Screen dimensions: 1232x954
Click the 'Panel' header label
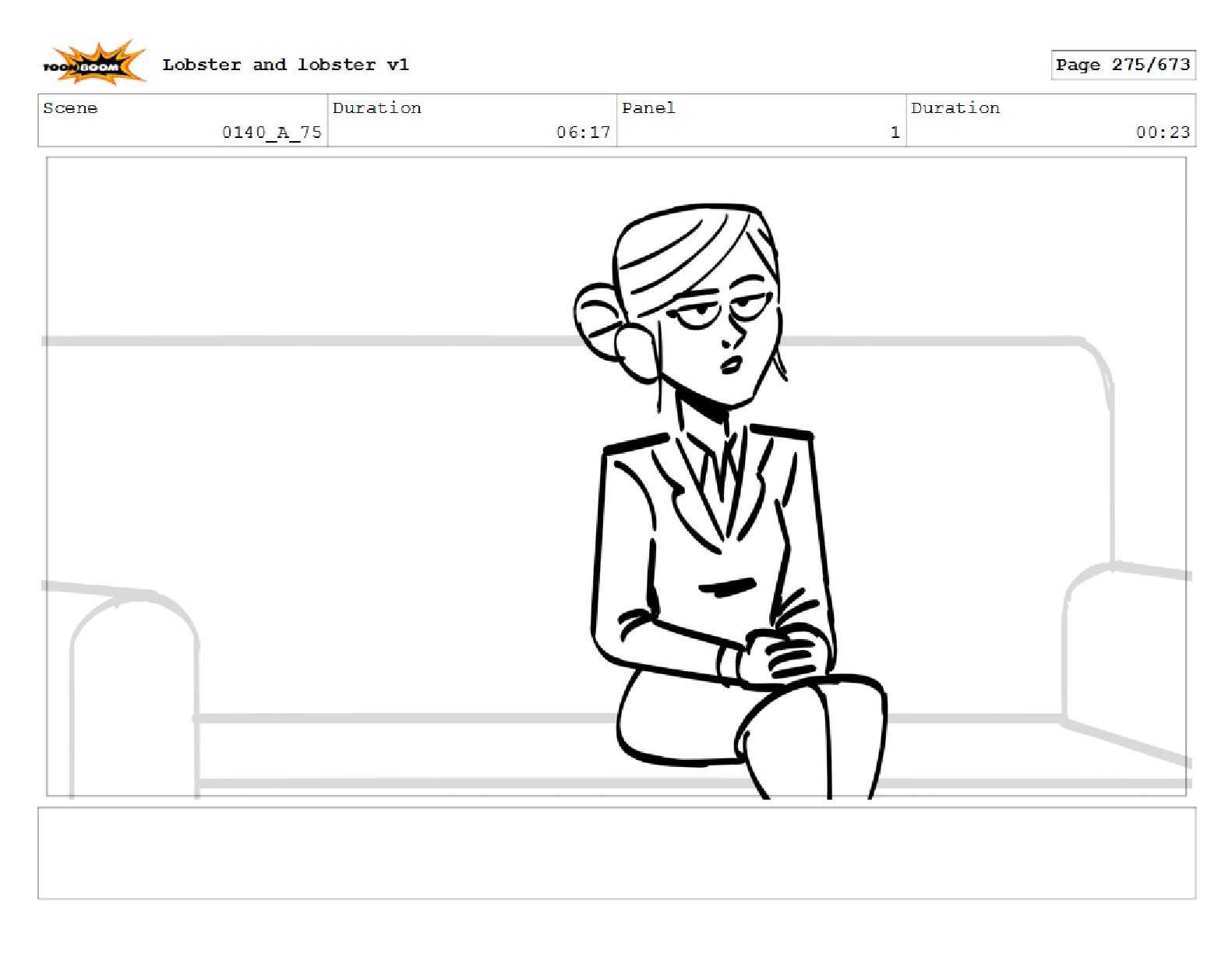[648, 108]
